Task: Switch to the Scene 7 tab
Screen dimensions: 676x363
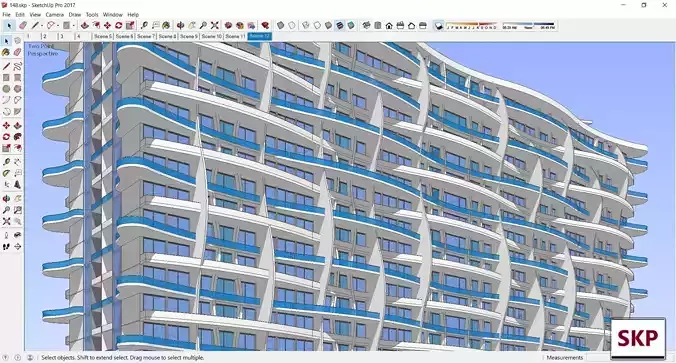Action: pos(146,36)
